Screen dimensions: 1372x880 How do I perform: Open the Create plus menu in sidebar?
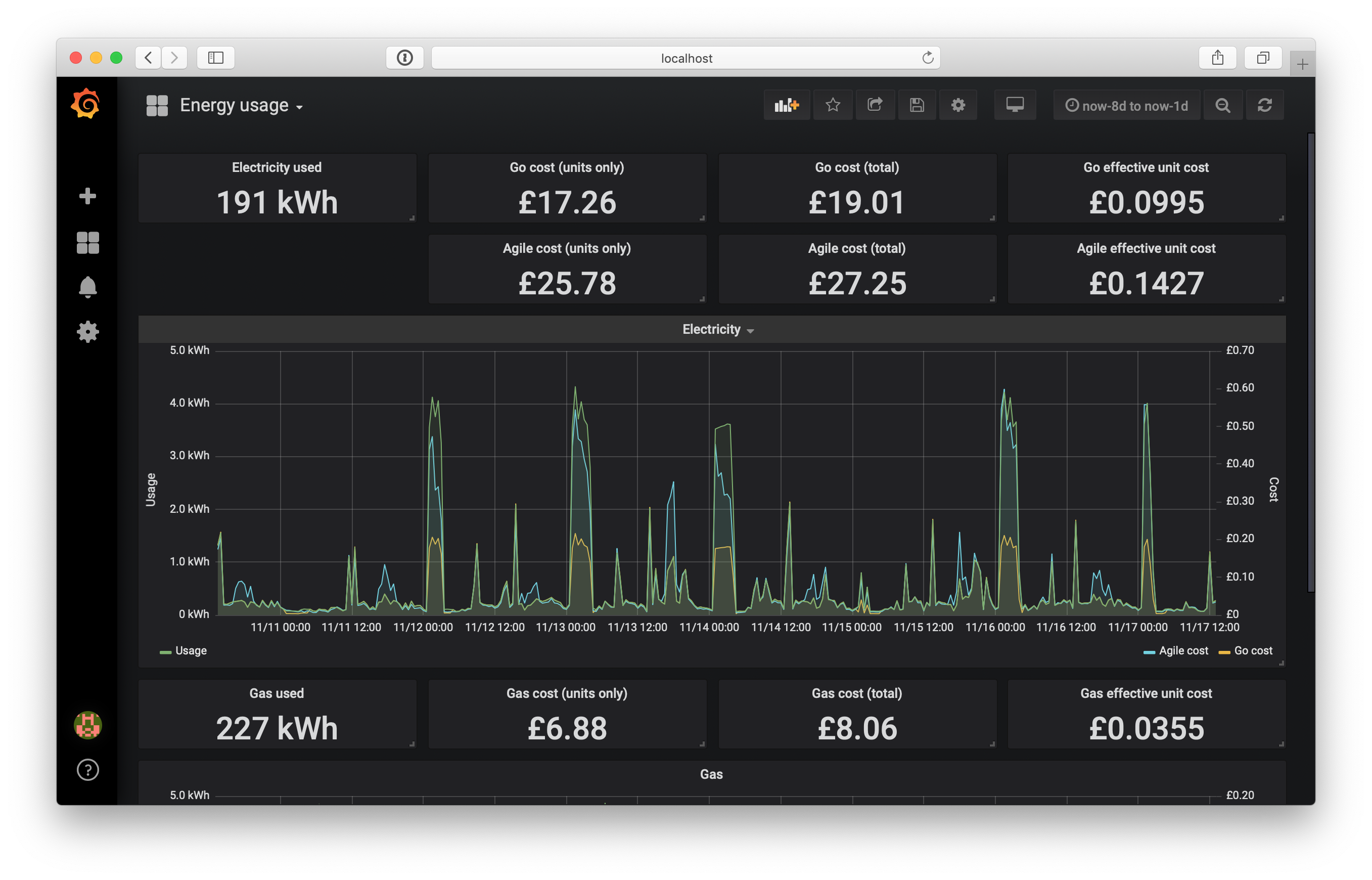(x=87, y=196)
